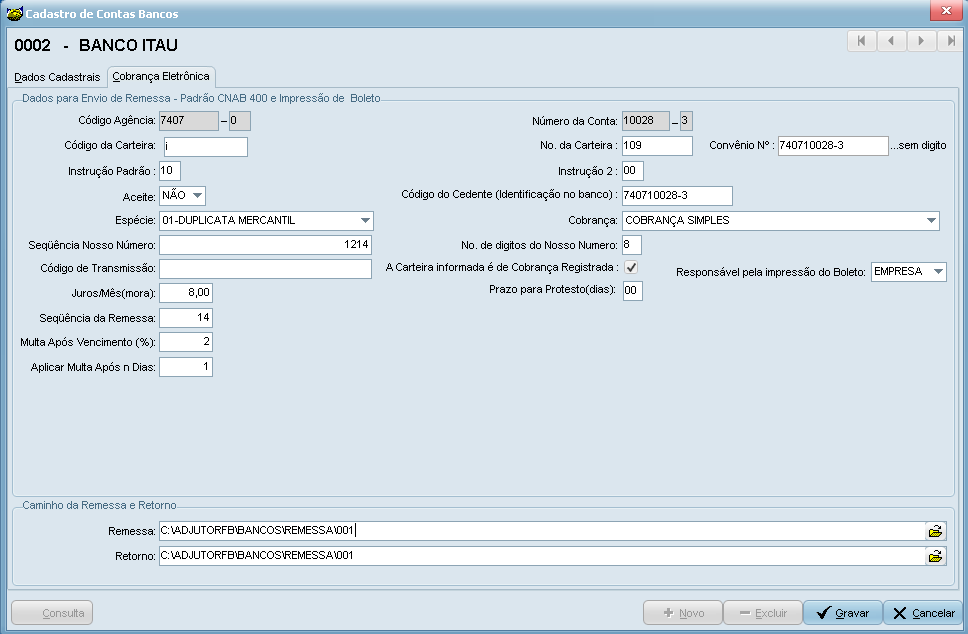This screenshot has width=968, height=634.
Task: Click the agência digit field
Action: point(240,121)
